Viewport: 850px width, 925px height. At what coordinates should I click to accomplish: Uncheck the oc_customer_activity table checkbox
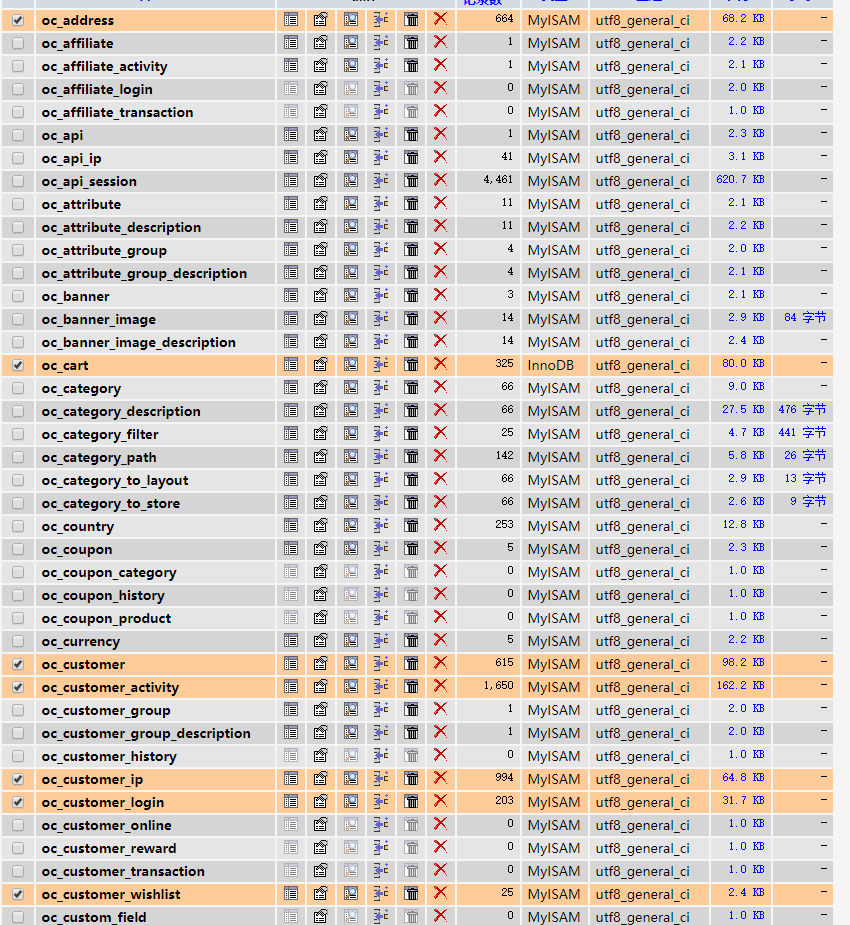click(18, 687)
